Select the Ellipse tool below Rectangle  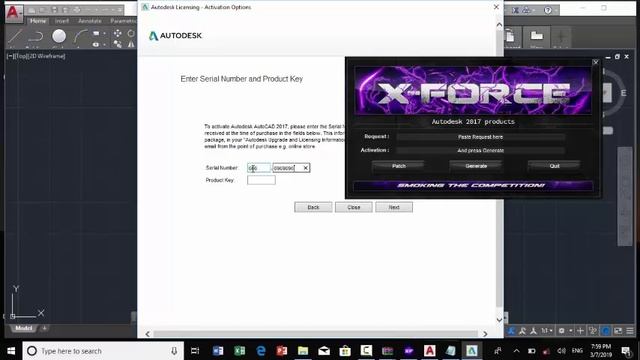pyautogui.click(x=96, y=44)
